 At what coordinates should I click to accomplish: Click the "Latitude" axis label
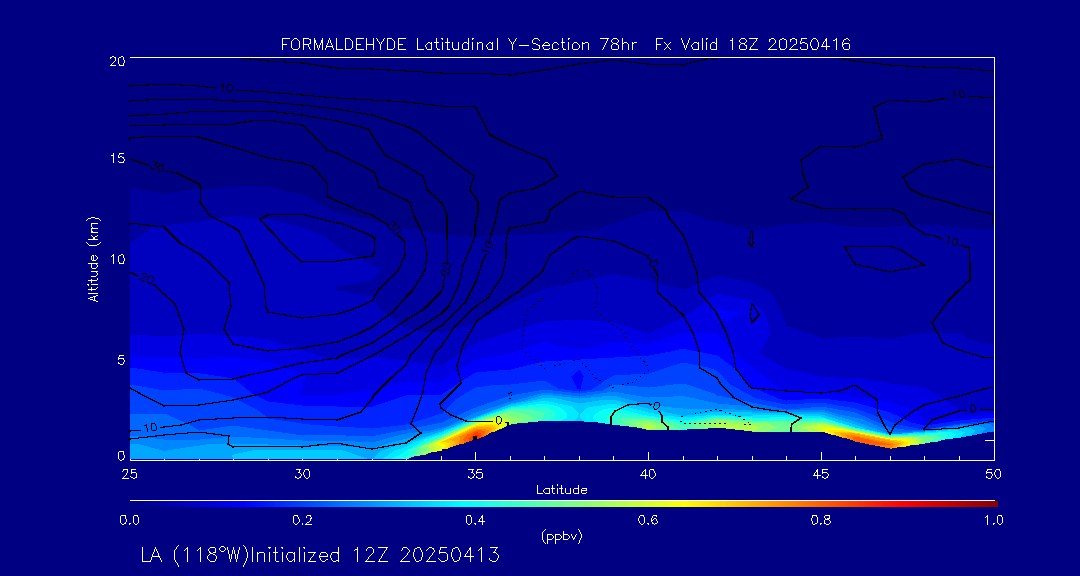click(x=562, y=490)
